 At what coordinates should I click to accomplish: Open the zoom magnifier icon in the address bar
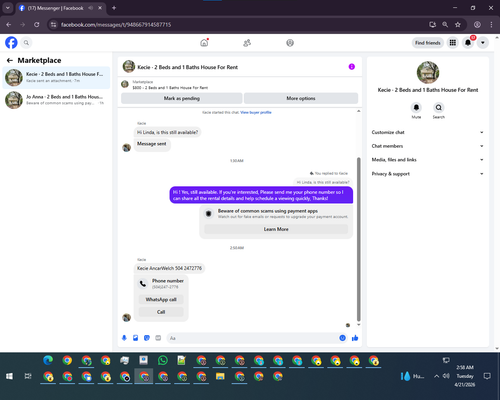pos(445,25)
